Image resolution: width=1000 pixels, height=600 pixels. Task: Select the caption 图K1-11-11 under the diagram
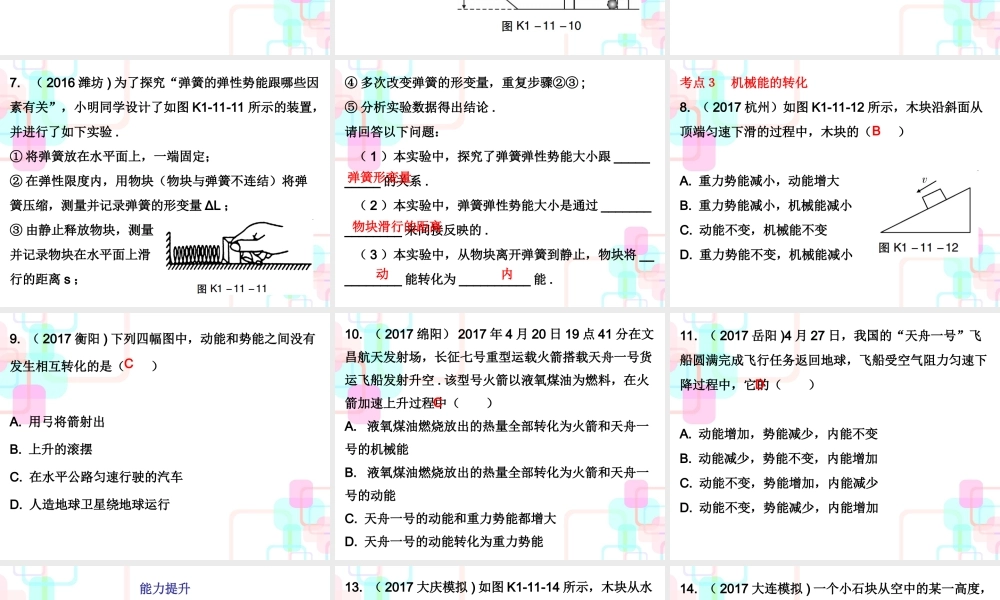231,288
